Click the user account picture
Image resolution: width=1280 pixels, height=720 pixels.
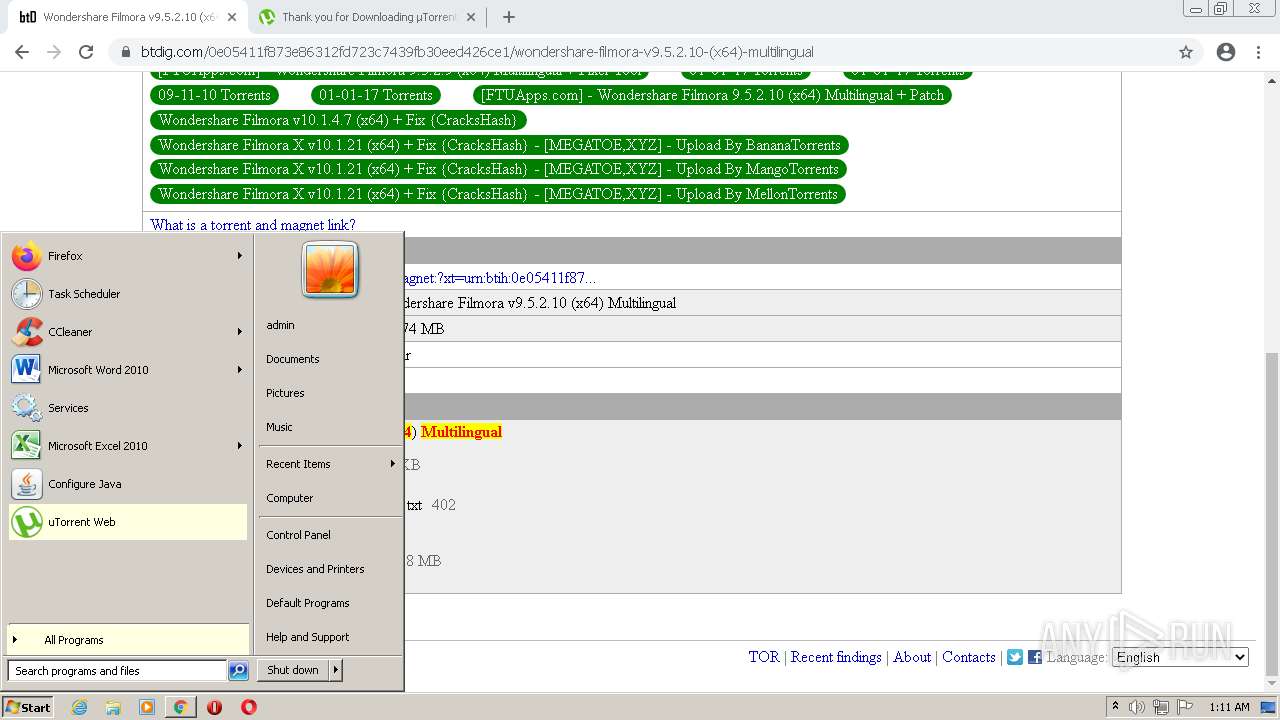click(330, 270)
